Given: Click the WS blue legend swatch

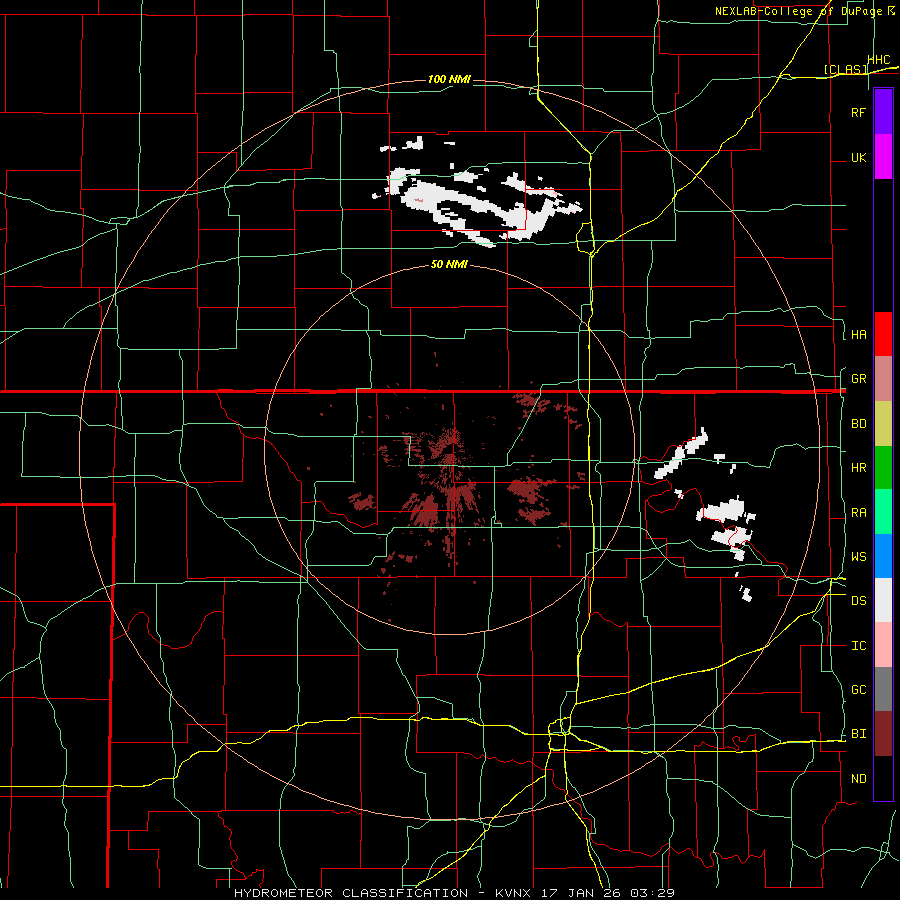Looking at the screenshot, I should pyautogui.click(x=883, y=556).
